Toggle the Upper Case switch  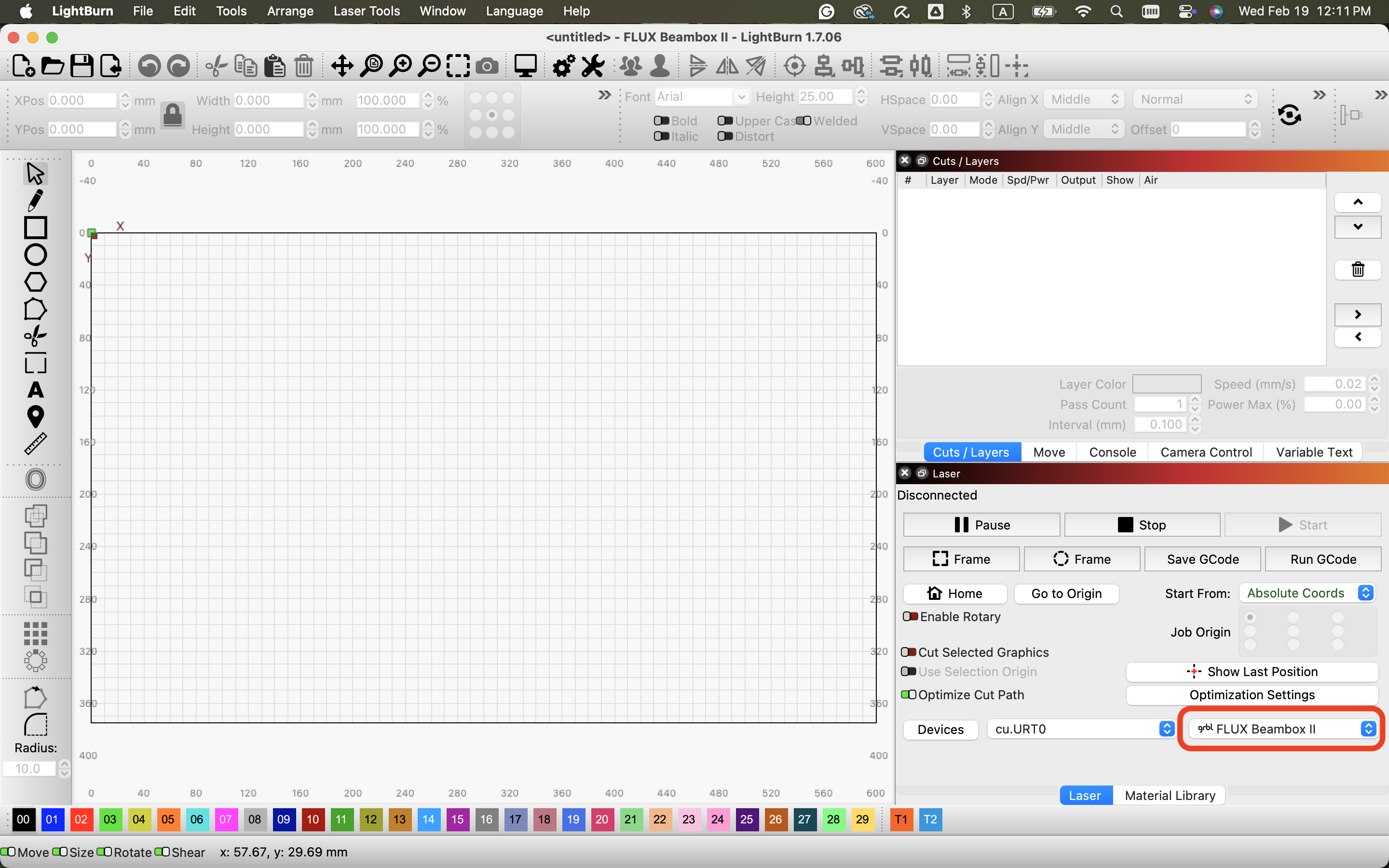pos(725,121)
